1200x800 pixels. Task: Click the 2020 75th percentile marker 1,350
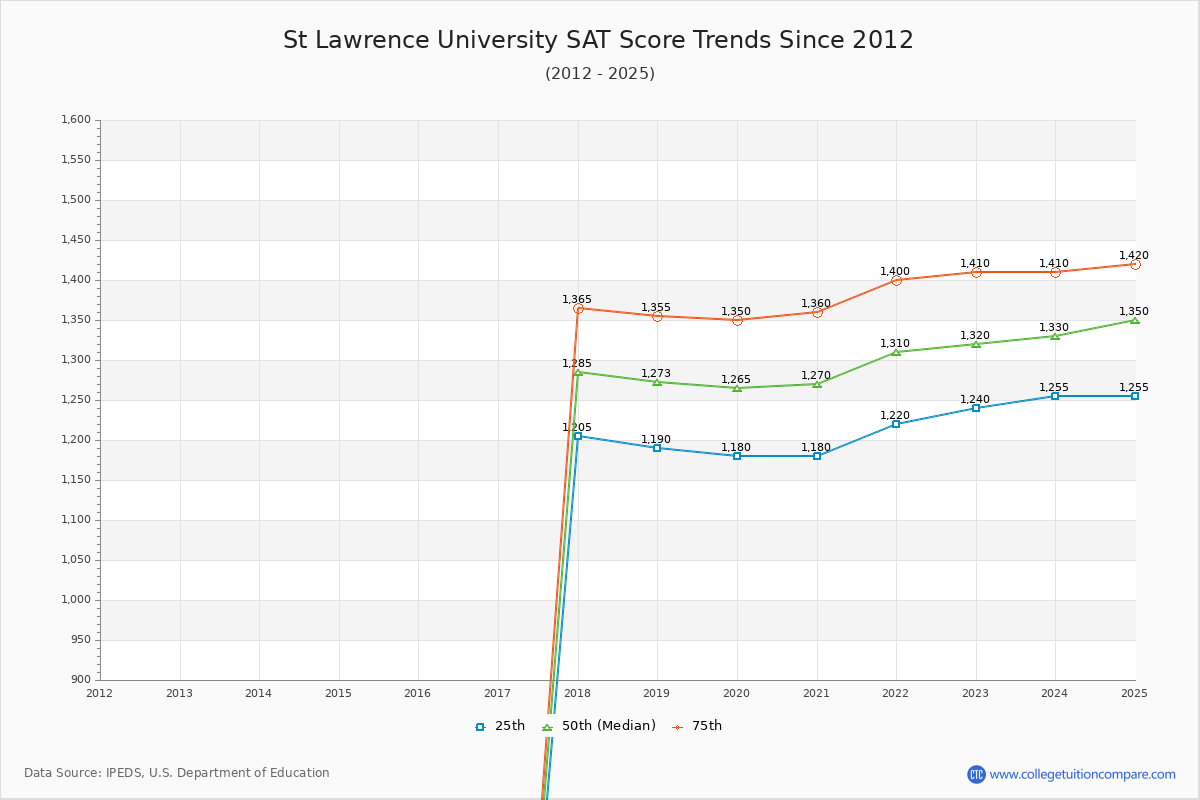[x=737, y=320]
